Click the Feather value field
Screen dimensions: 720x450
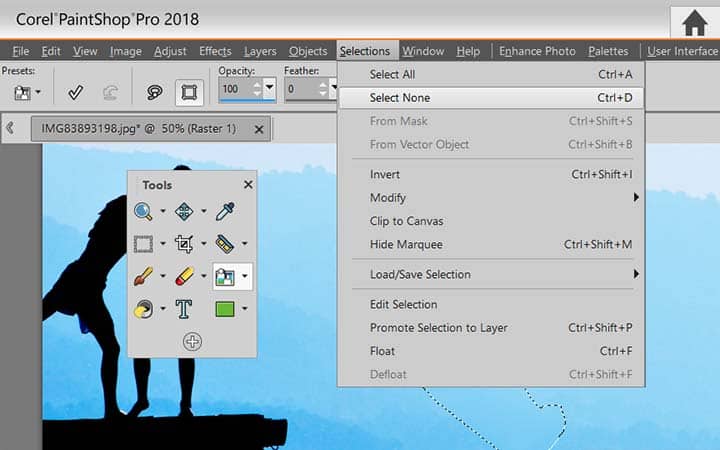point(301,89)
